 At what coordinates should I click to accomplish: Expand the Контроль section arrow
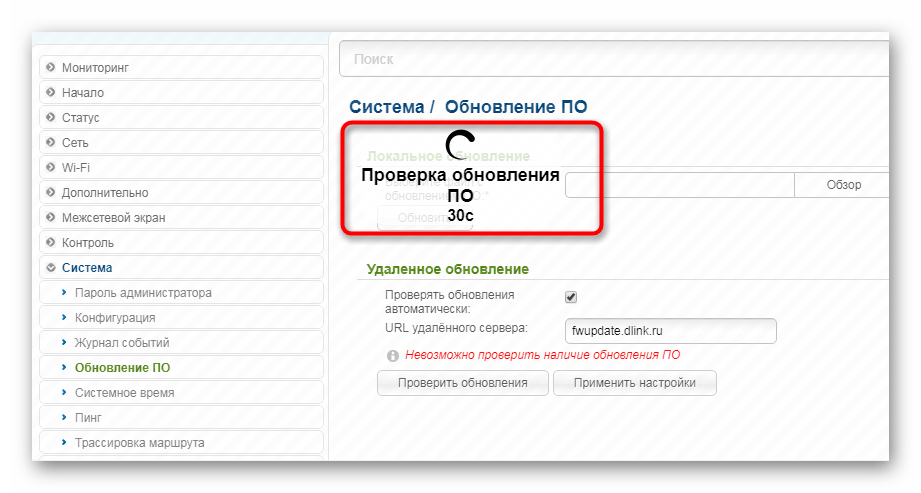51,242
